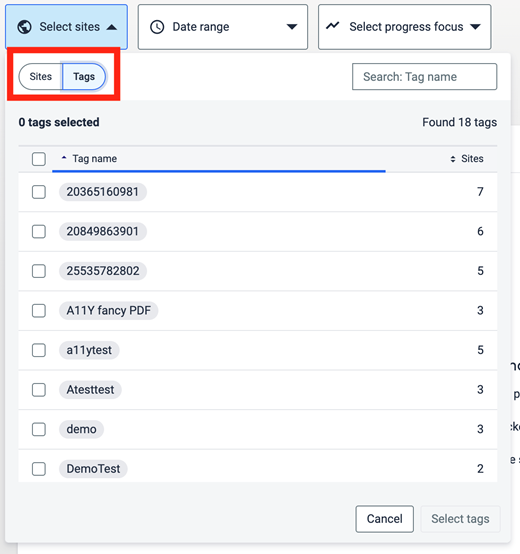This screenshot has height=554, width=520.
Task: Open the Date range dropdown
Action: tap(223, 27)
